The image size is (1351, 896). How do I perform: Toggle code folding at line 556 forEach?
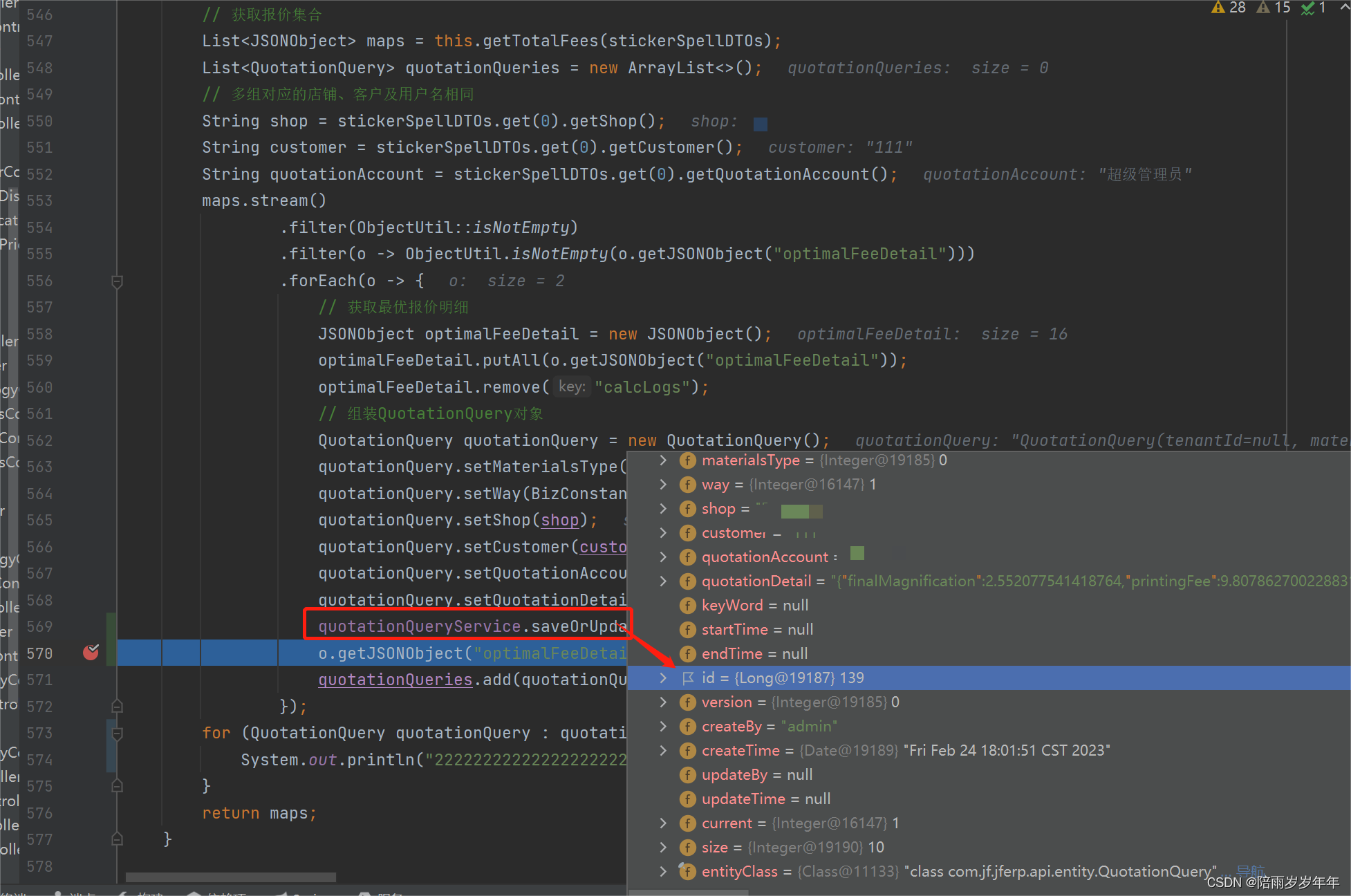tap(117, 281)
